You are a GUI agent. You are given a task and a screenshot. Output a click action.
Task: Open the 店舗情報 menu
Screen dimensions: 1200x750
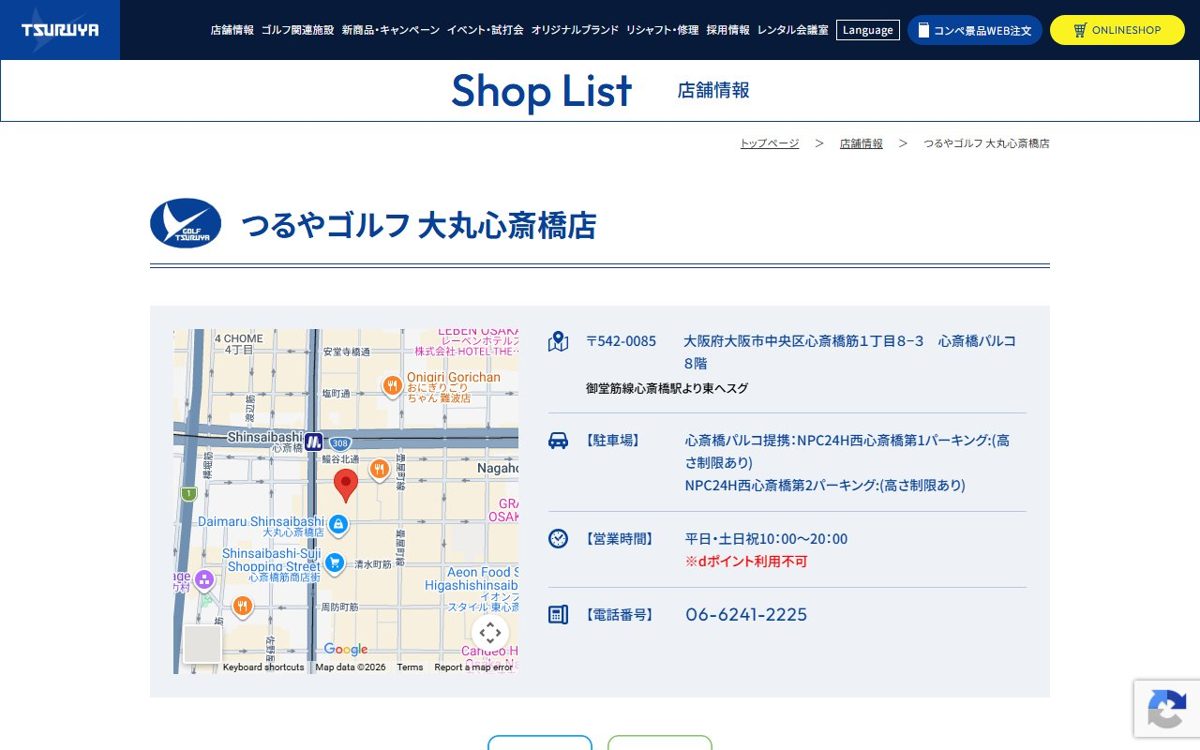[232, 30]
